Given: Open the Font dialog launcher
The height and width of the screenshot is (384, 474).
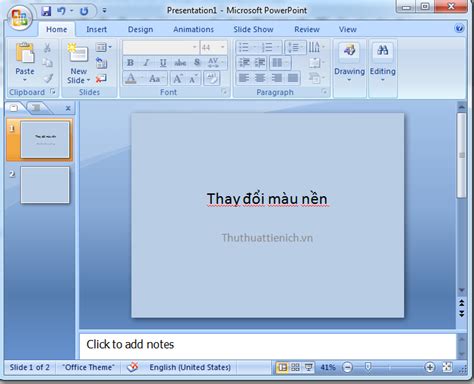Looking at the screenshot, I should click(x=225, y=92).
